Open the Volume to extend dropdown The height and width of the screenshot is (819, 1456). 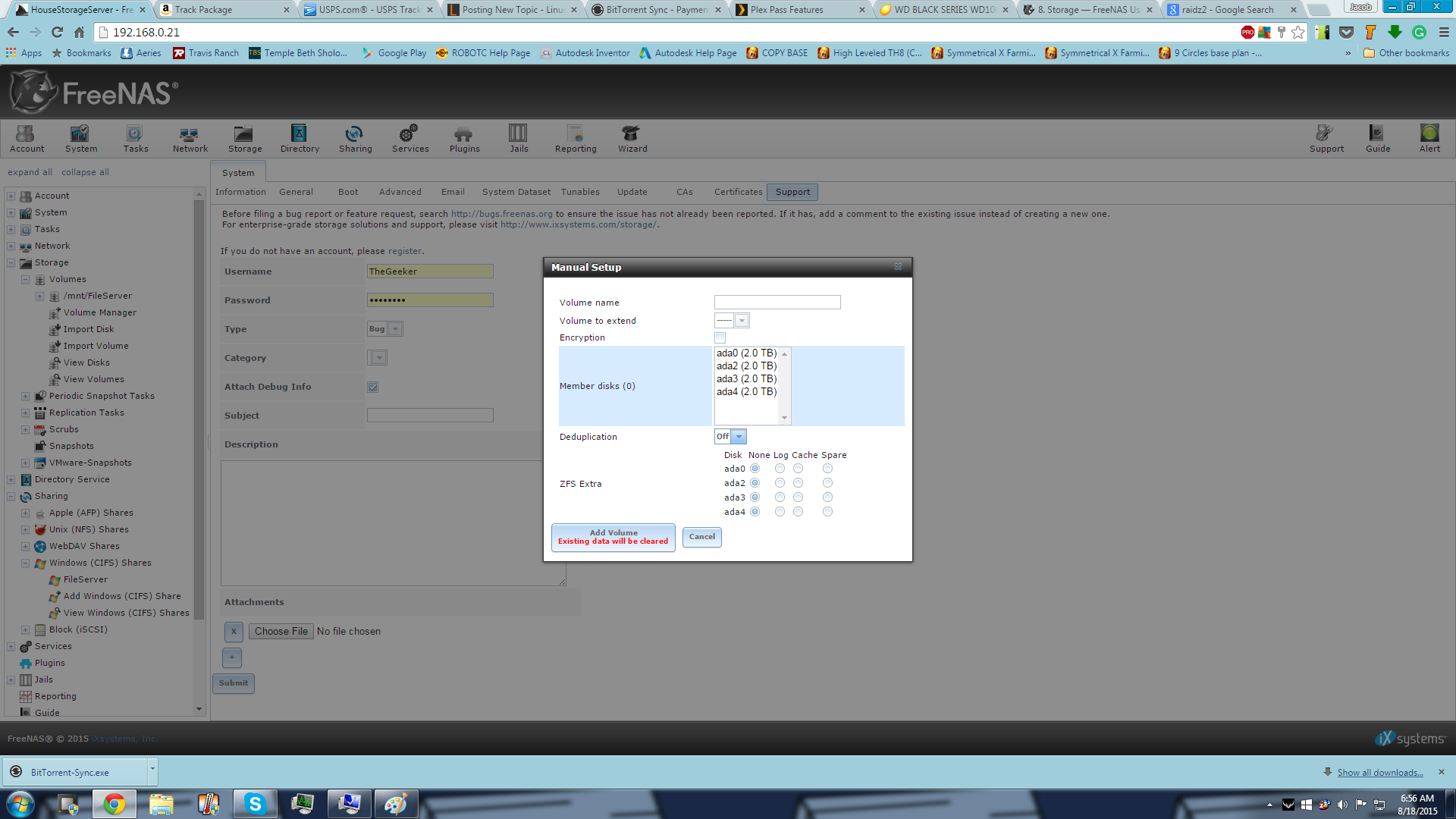(742, 321)
